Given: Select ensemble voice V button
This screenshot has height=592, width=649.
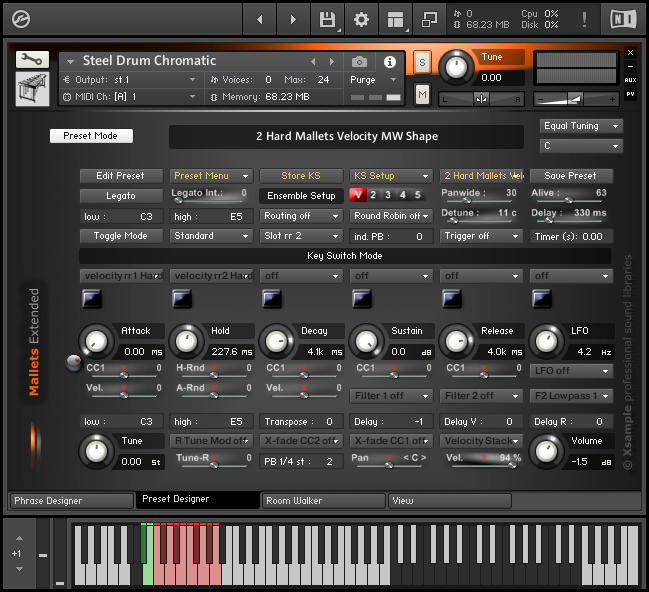Looking at the screenshot, I should (358, 195).
